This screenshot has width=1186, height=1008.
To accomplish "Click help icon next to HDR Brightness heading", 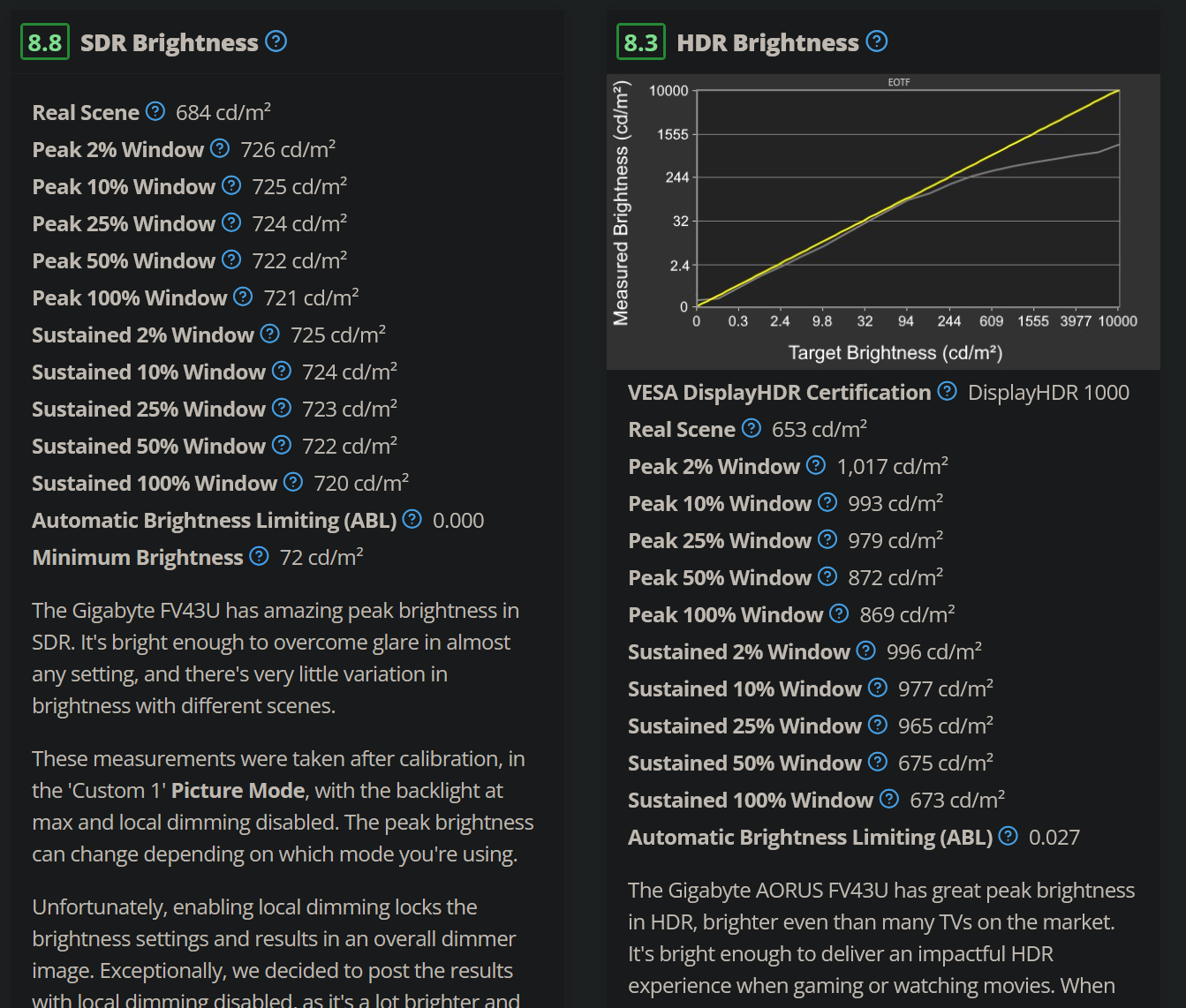I will pyautogui.click(x=877, y=41).
